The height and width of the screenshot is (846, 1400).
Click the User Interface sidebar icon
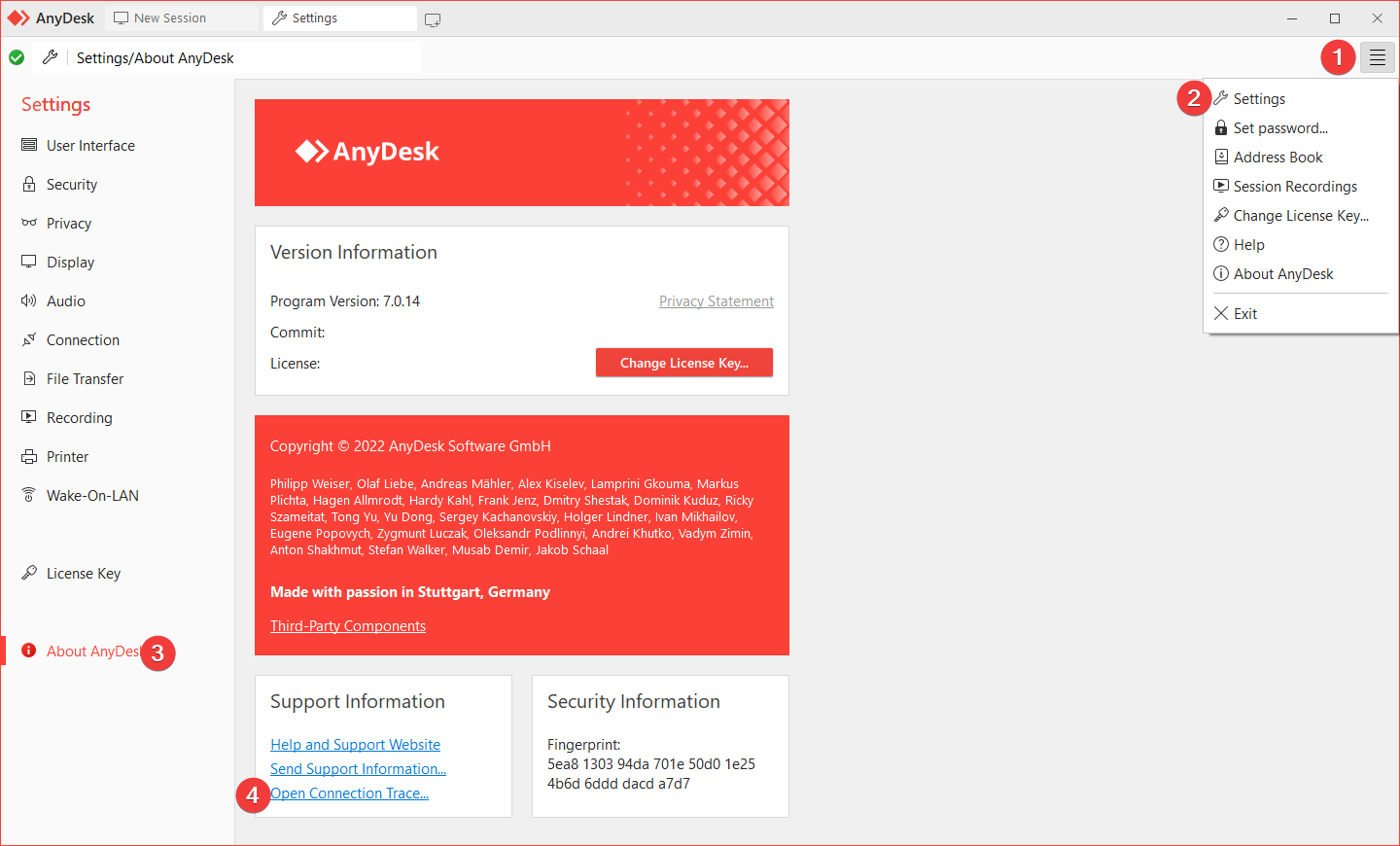[x=29, y=145]
